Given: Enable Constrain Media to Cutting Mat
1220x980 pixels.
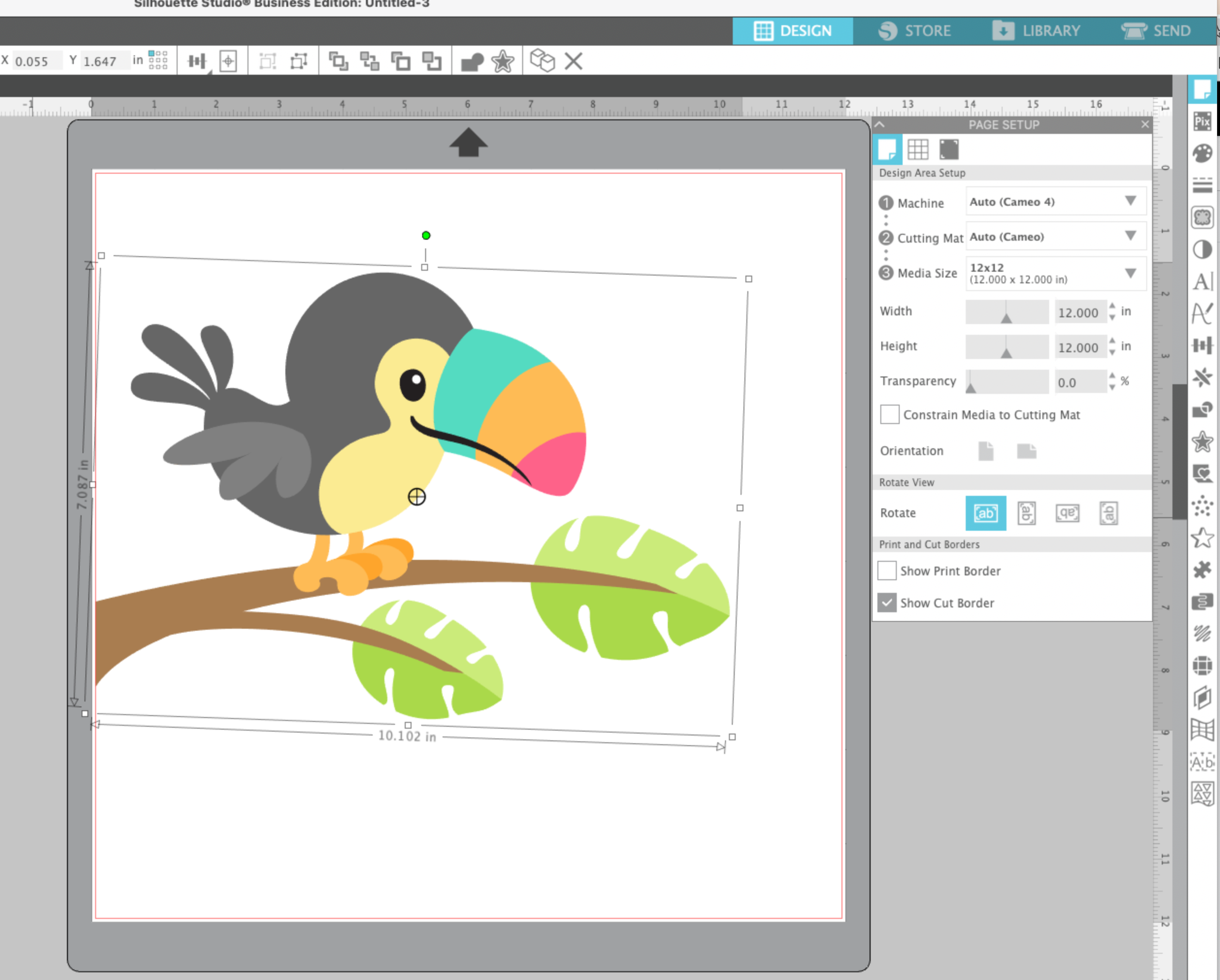Looking at the screenshot, I should point(890,415).
